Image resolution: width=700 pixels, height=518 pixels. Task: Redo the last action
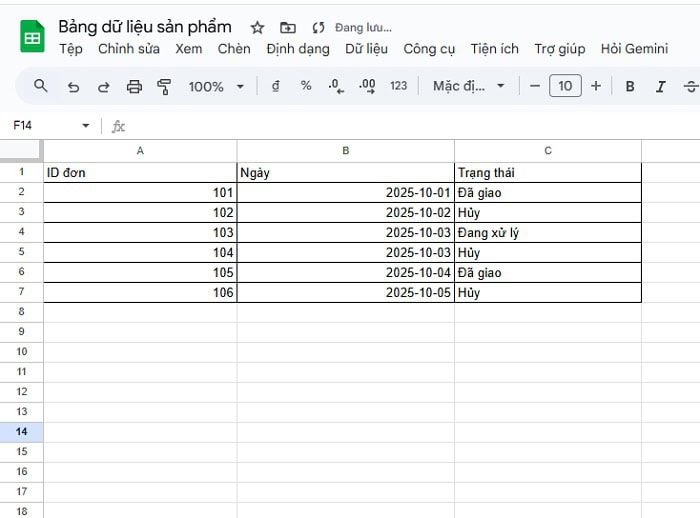click(x=104, y=87)
